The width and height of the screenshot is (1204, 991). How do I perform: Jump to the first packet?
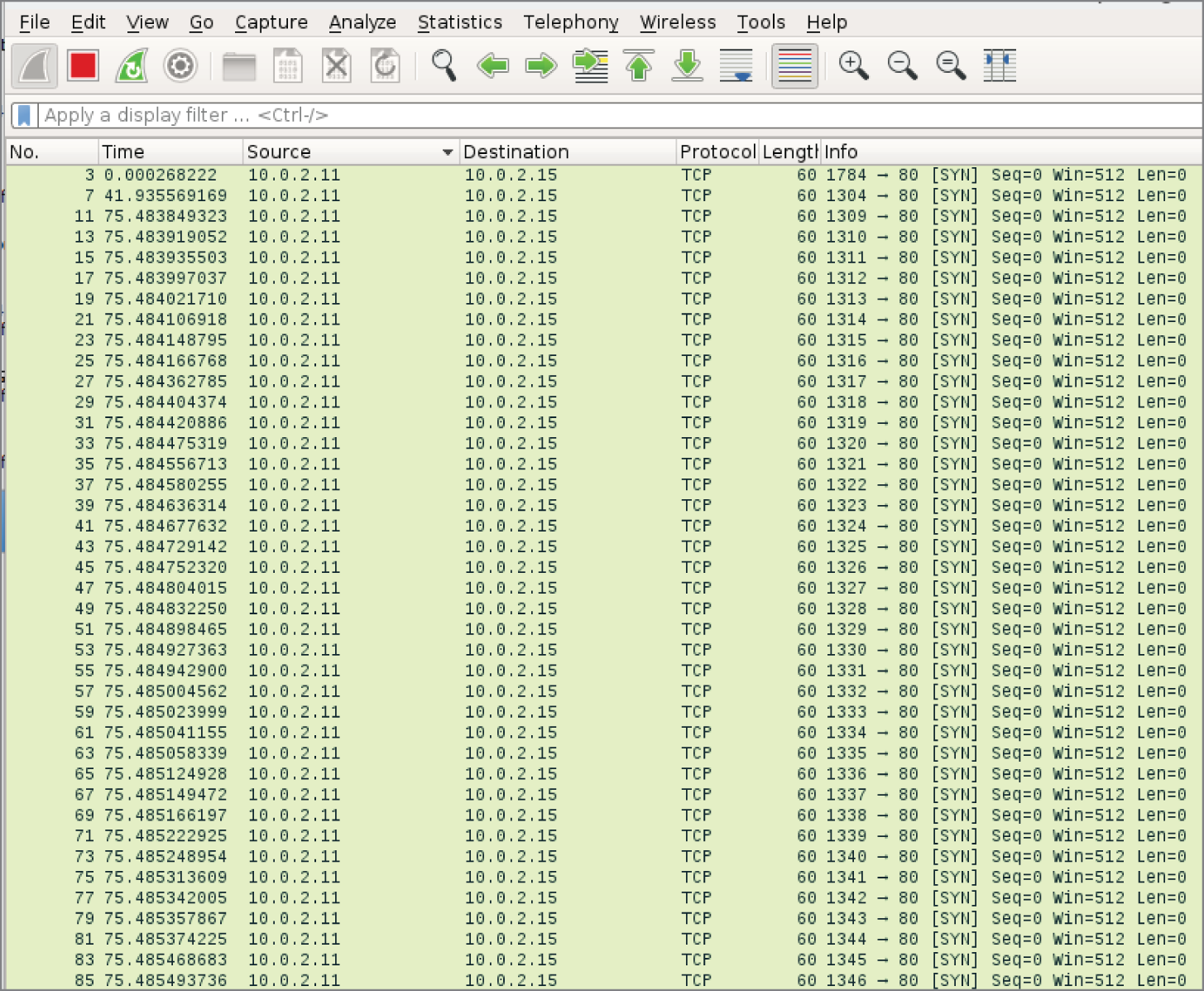click(x=638, y=65)
